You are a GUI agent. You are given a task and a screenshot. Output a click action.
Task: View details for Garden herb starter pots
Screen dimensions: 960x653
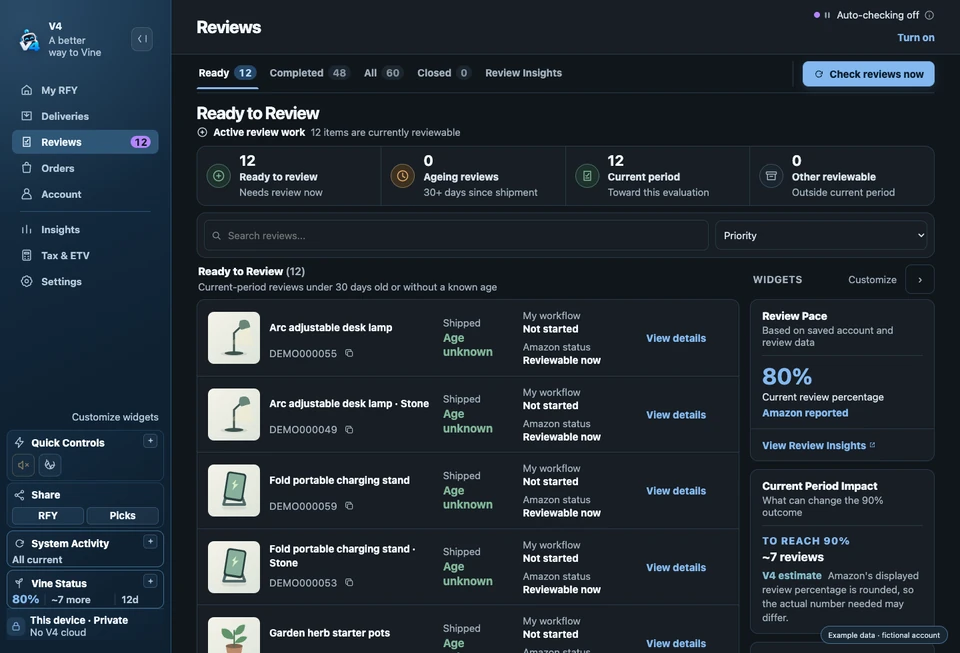pos(676,643)
